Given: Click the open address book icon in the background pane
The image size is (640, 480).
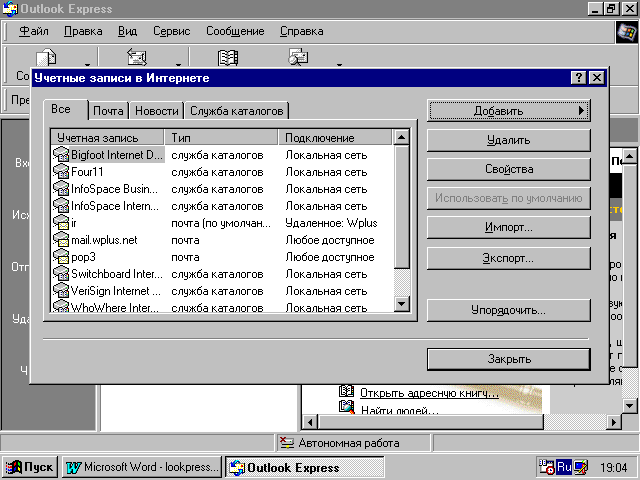Looking at the screenshot, I should pyautogui.click(x=346, y=391).
